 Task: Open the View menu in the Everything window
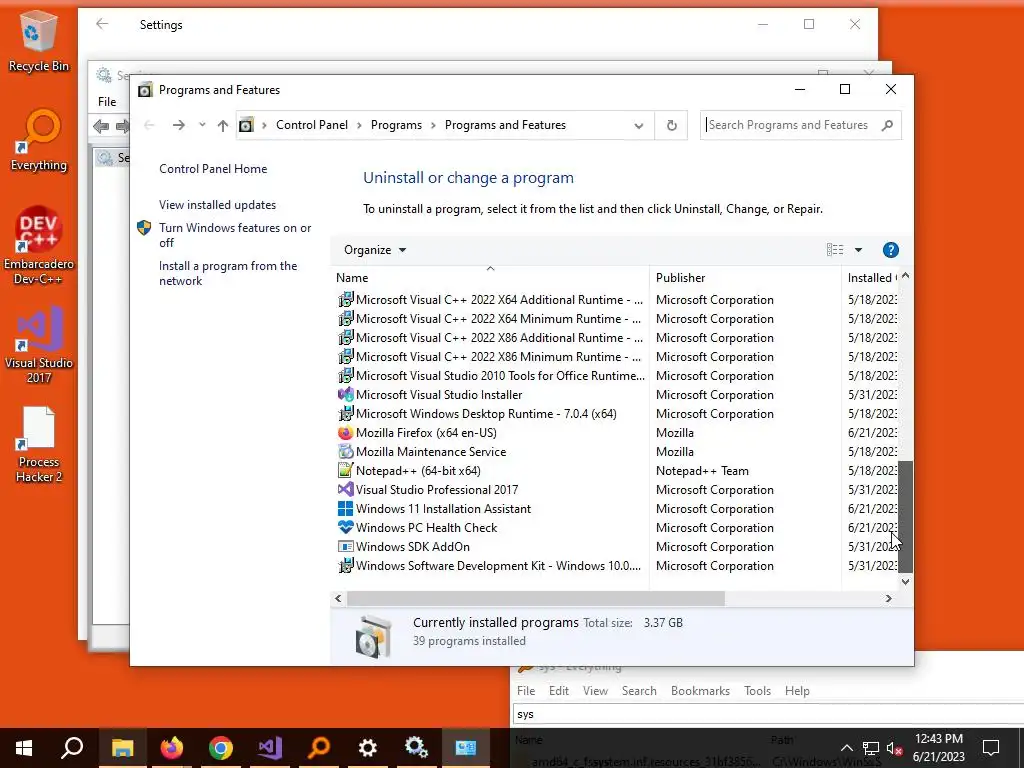point(595,691)
